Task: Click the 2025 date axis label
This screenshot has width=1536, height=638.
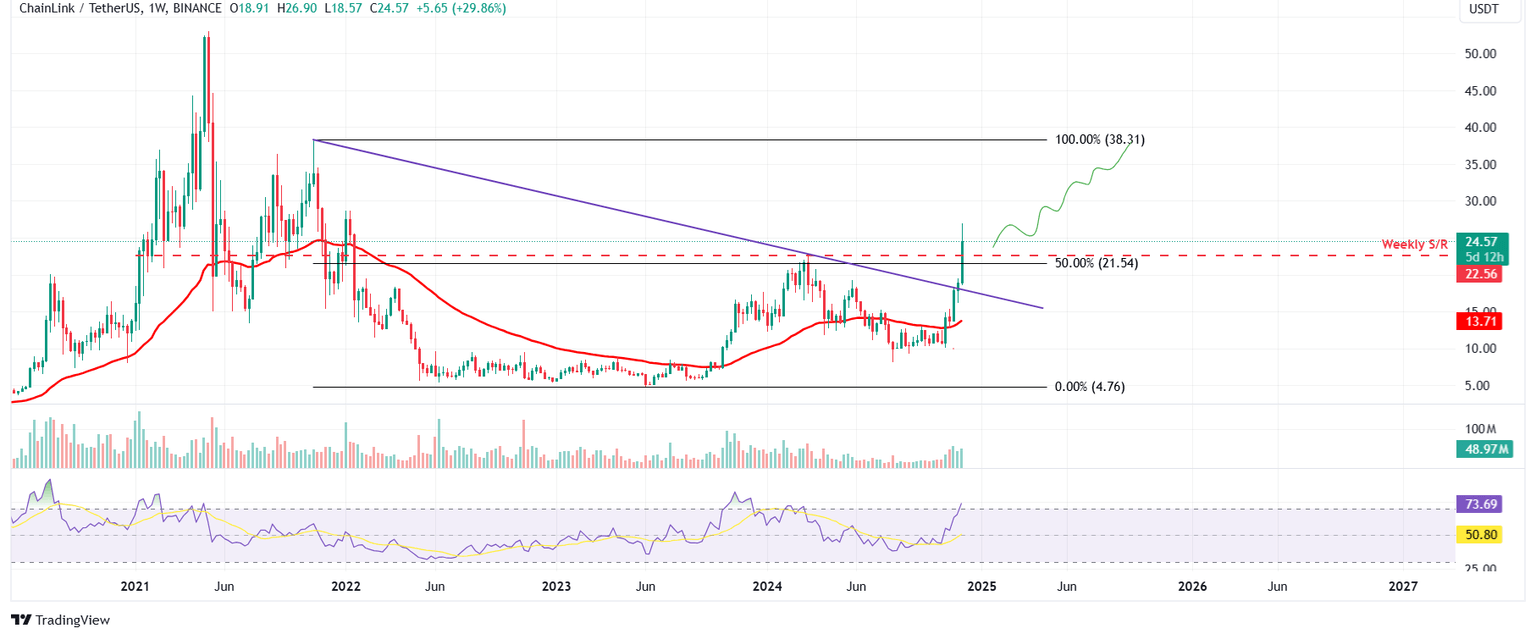Action: (x=980, y=587)
